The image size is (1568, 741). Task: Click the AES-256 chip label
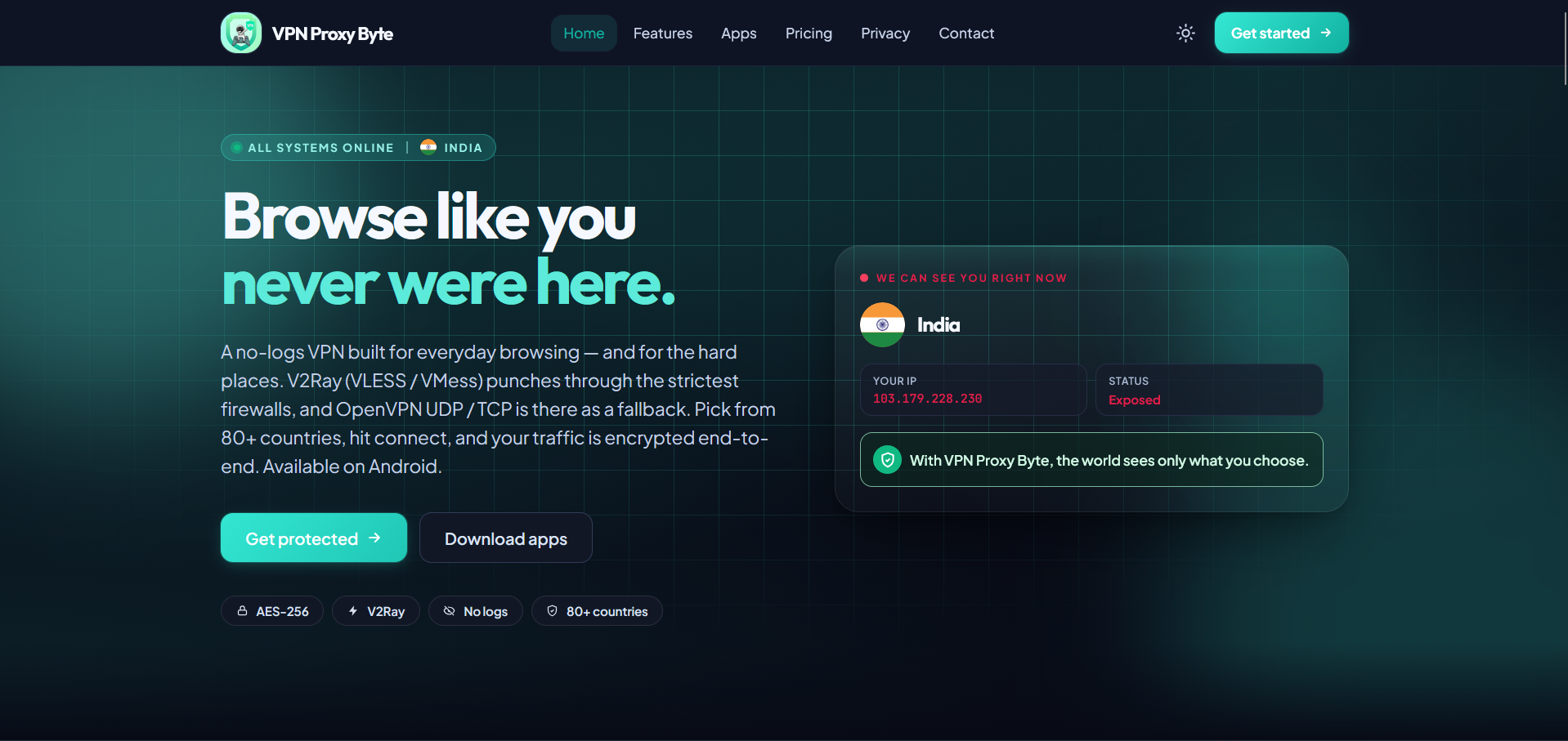click(x=282, y=611)
